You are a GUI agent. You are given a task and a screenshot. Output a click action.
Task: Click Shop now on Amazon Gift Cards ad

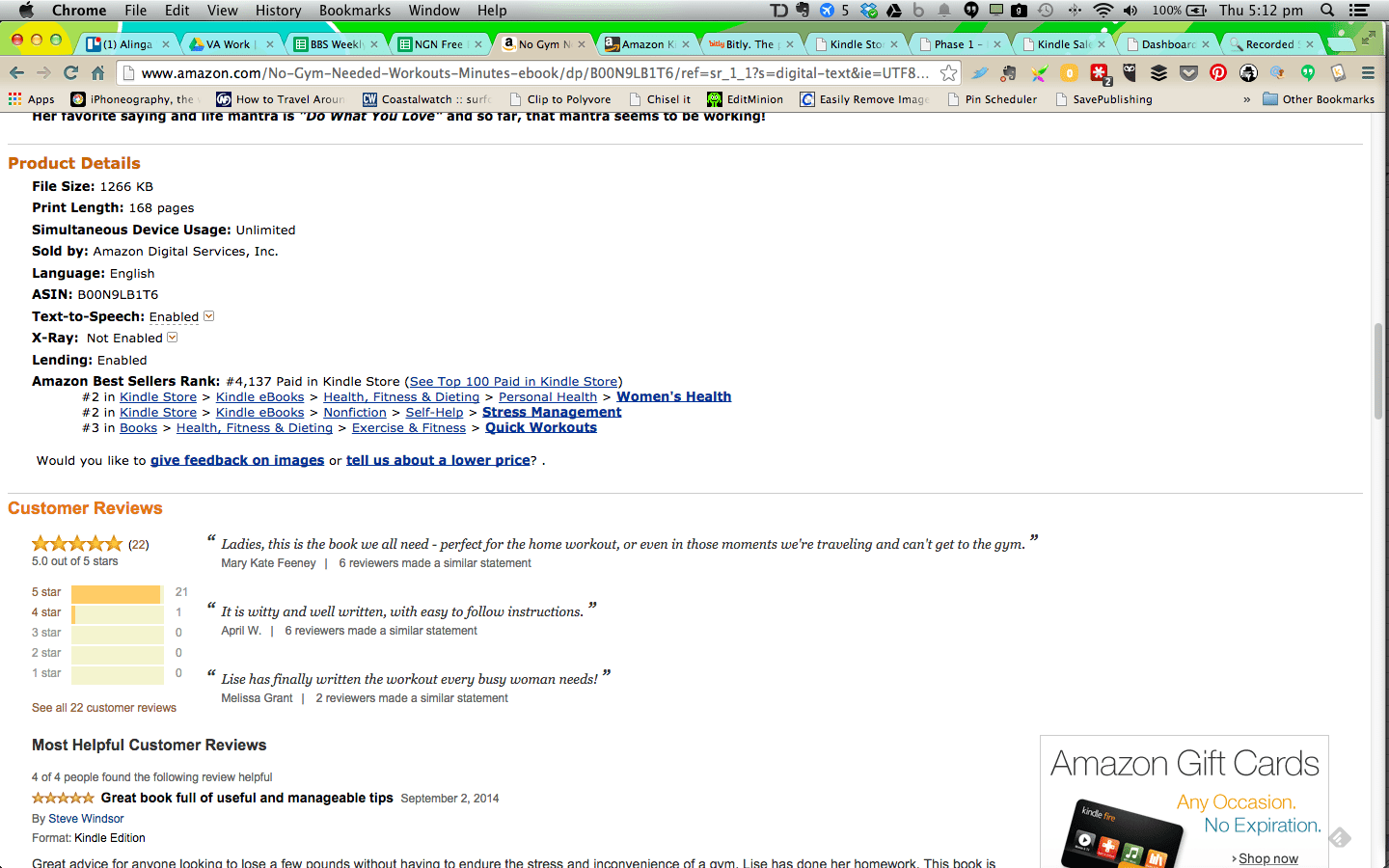(1267, 858)
